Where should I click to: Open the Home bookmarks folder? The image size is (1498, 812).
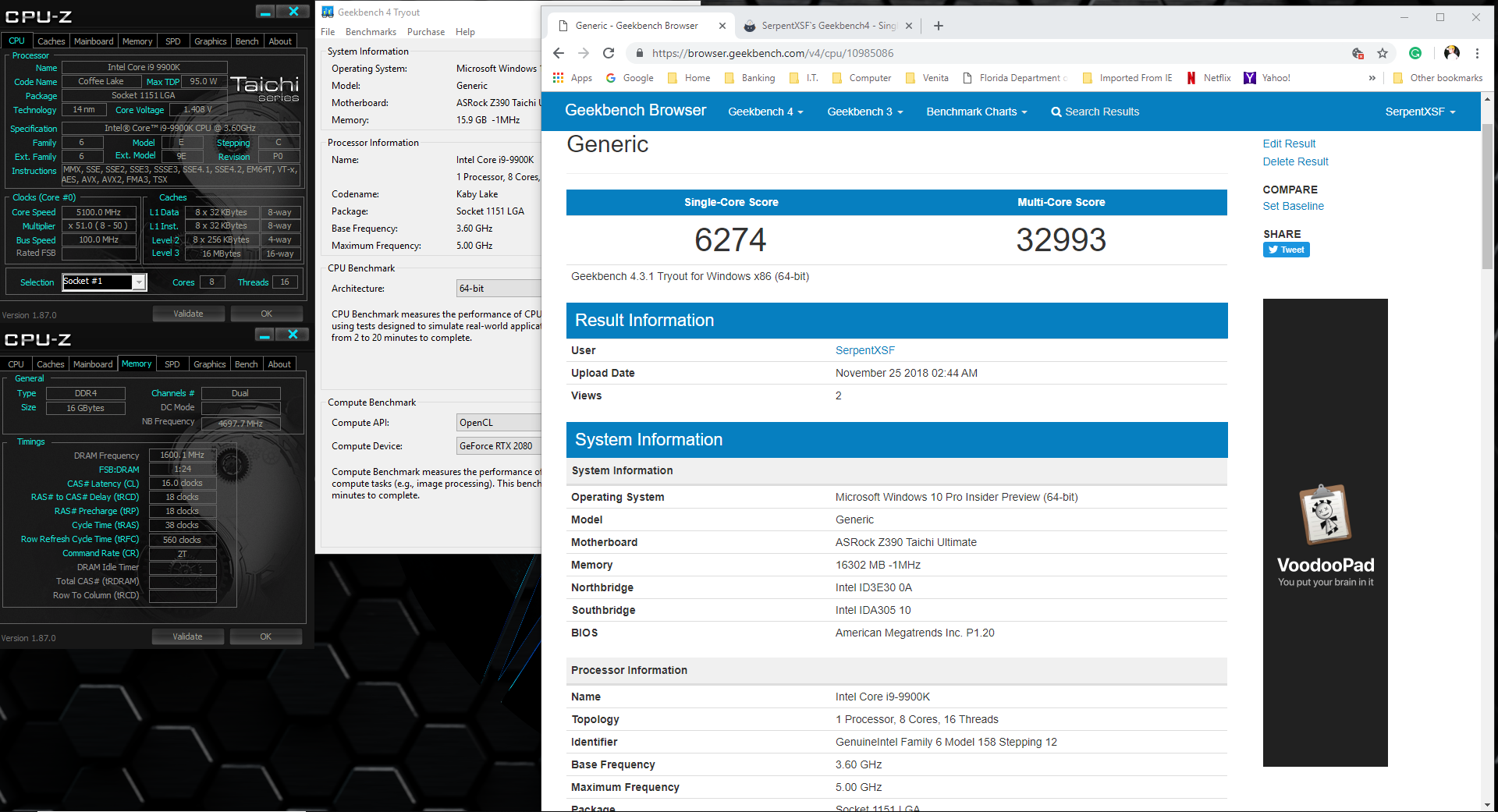pyautogui.click(x=689, y=78)
